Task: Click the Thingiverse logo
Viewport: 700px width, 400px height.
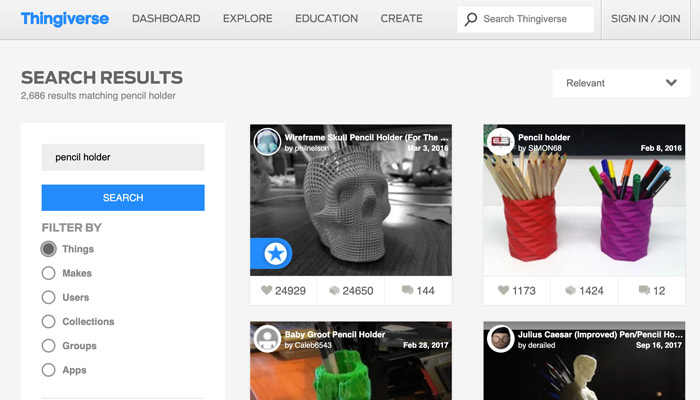Action: [x=66, y=18]
